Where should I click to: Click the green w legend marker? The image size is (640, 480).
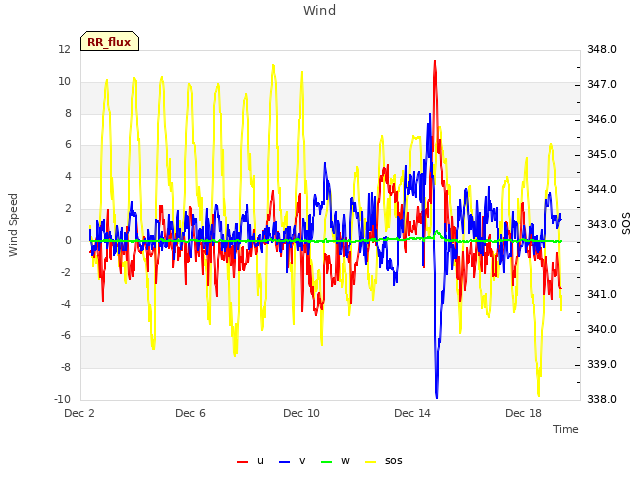pos(327,462)
